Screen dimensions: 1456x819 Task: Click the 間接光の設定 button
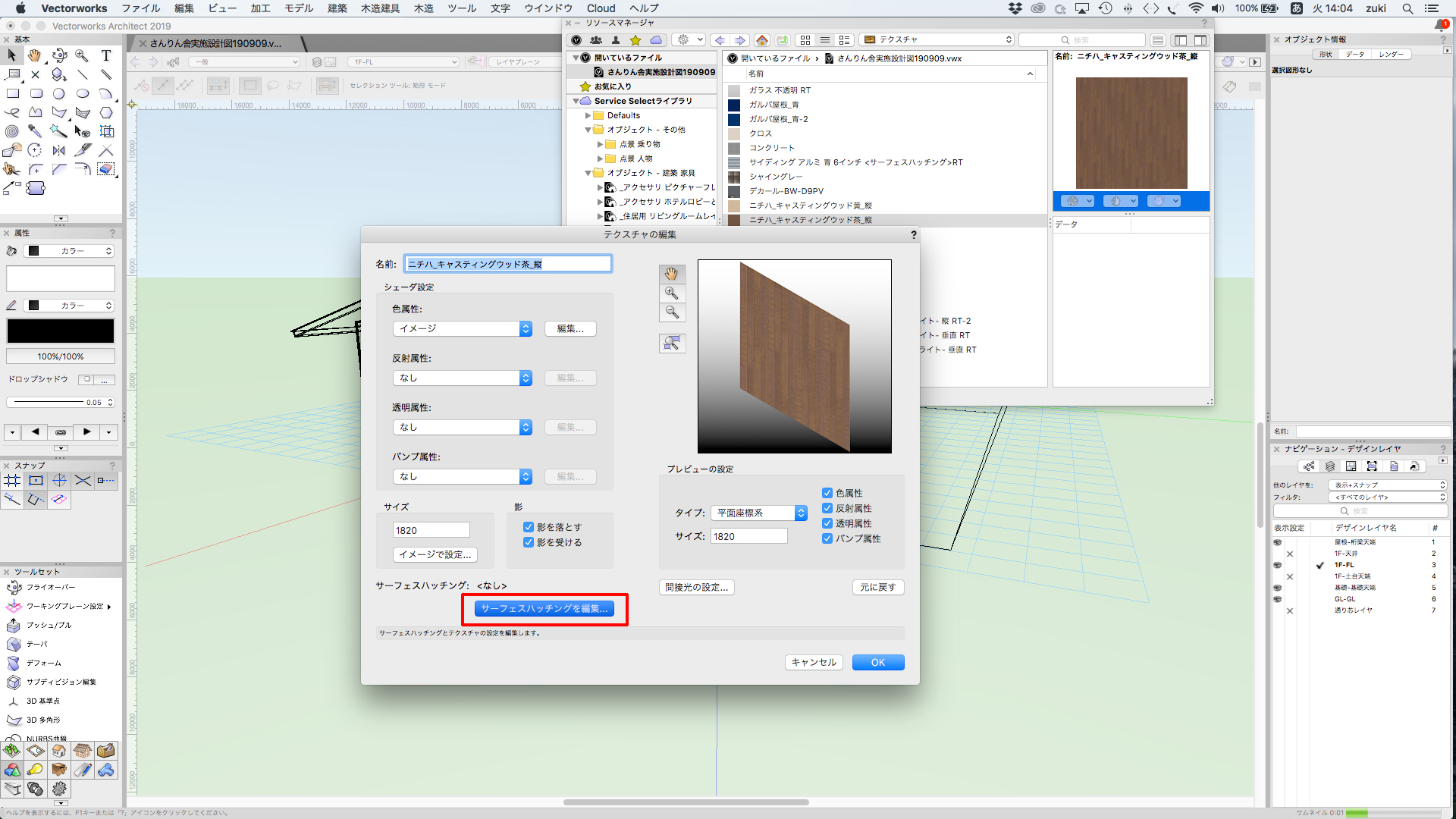coord(697,587)
